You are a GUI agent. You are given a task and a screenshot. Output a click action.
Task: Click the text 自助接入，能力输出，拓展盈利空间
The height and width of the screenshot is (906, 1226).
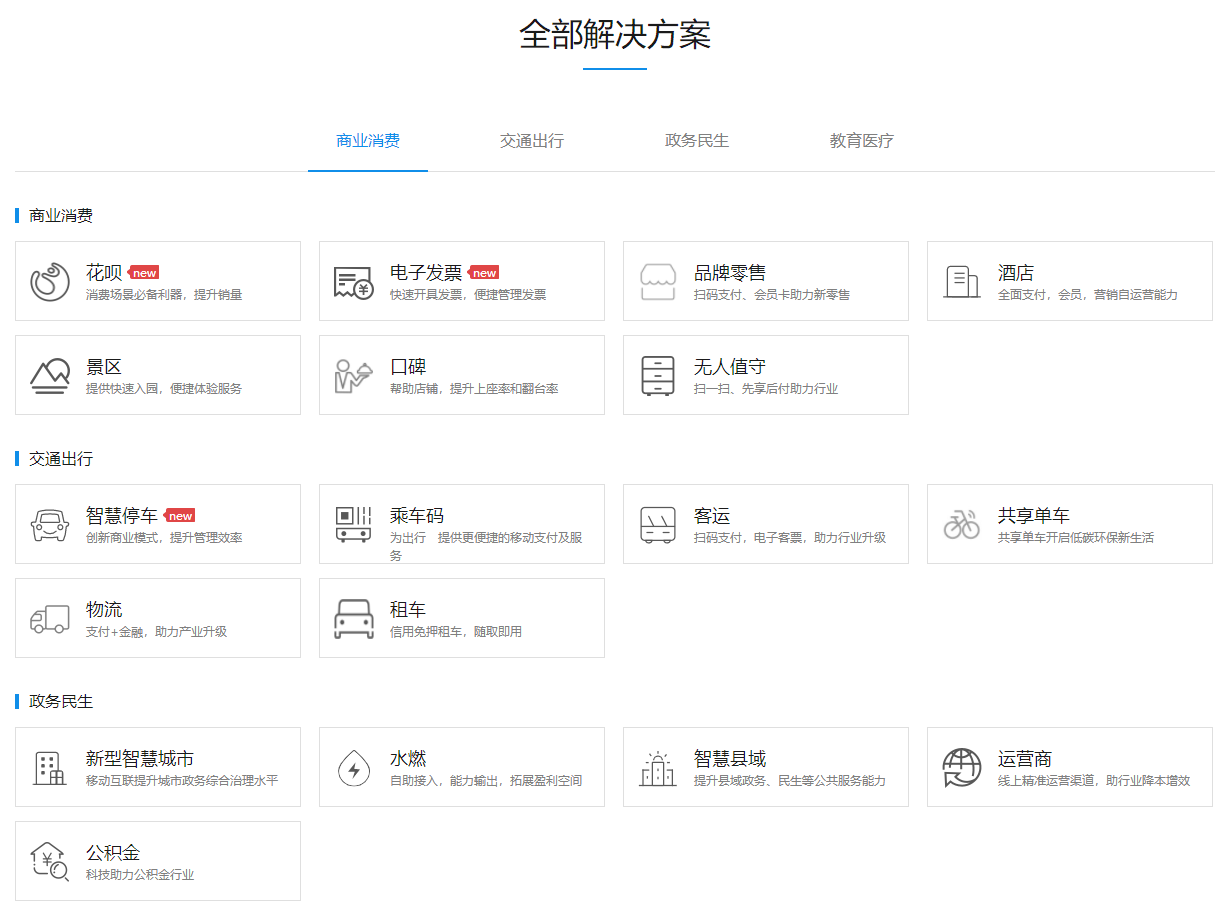tap(486, 781)
